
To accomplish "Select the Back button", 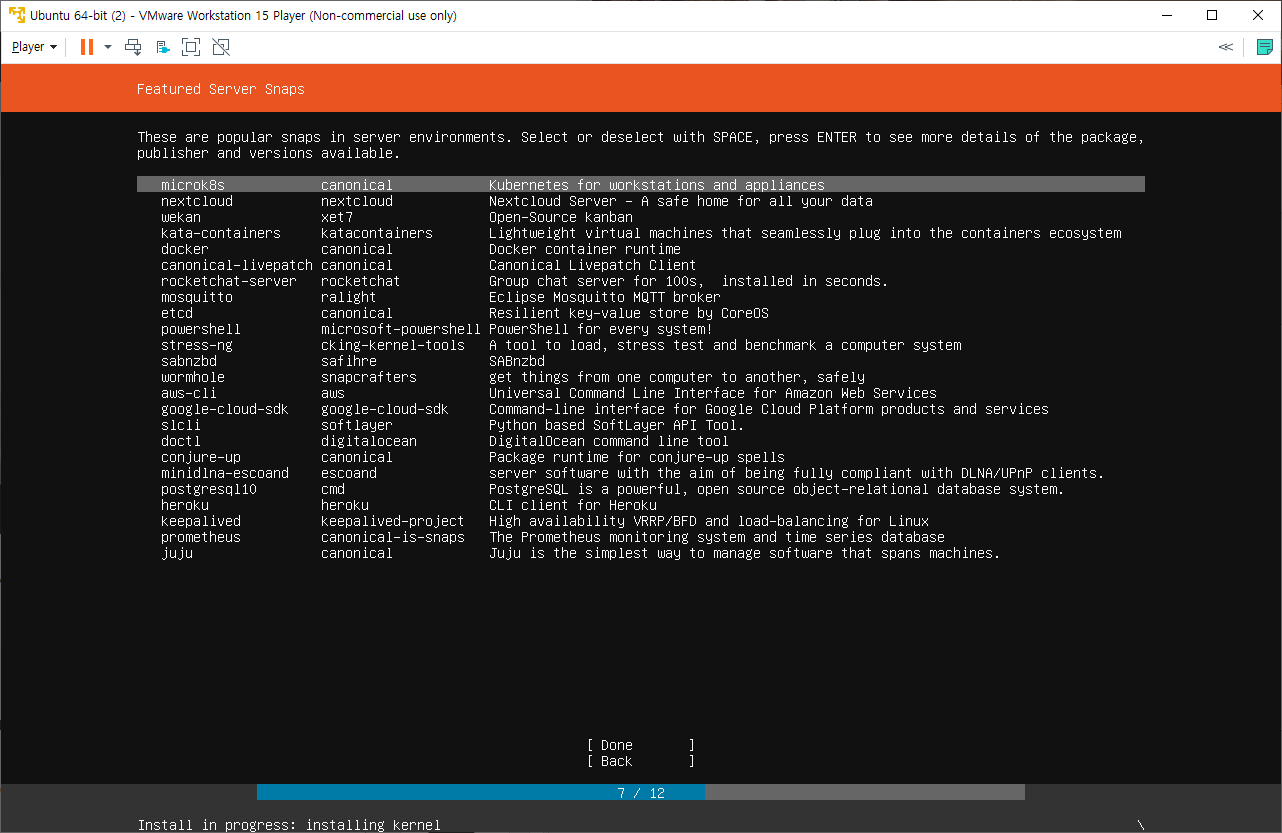I will pos(641,761).
